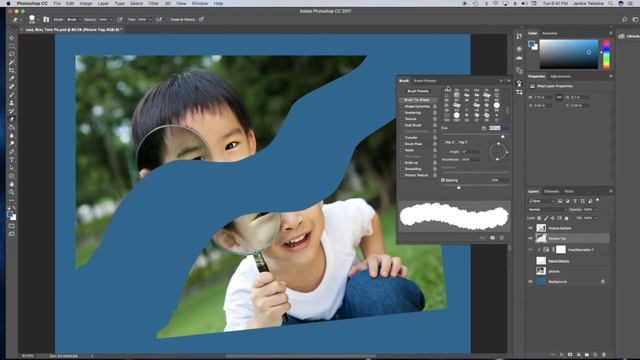The height and width of the screenshot is (360, 640).
Task: Toggle the Brush panel from options bar
Action: coord(46,20)
